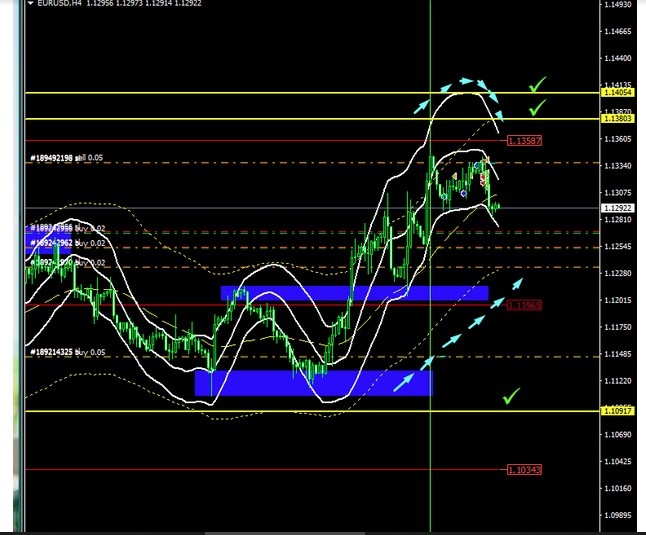646x535 pixels.
Task: Select the buy 0.02 order #189242962 label
Action: coord(66,242)
